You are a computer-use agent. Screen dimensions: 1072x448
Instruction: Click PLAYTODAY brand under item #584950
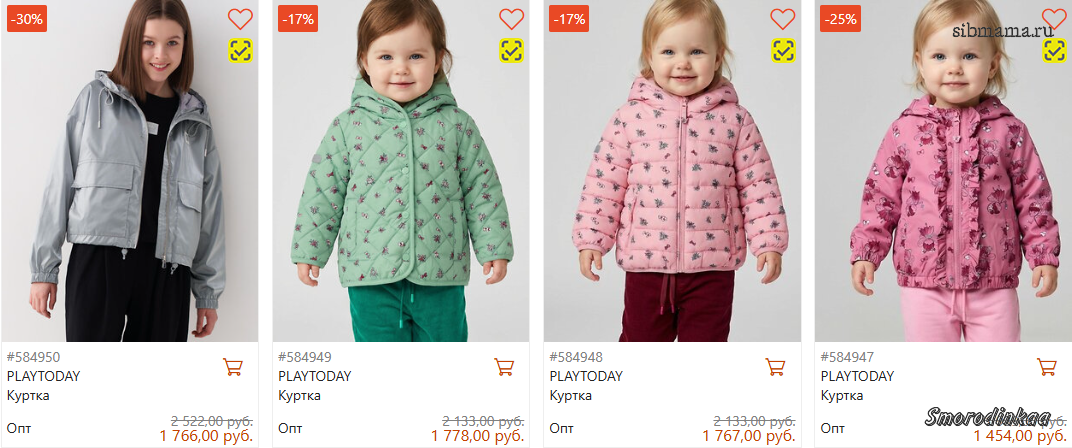(43, 376)
